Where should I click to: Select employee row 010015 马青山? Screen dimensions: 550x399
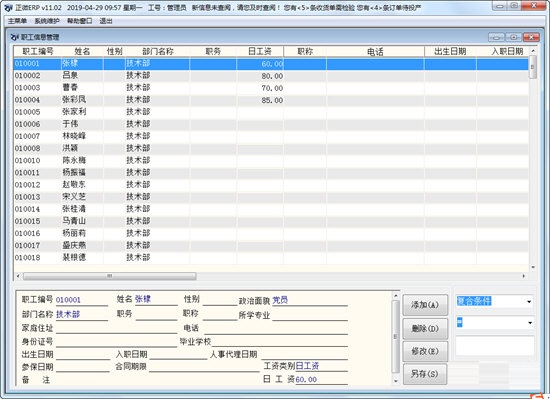click(x=271, y=221)
